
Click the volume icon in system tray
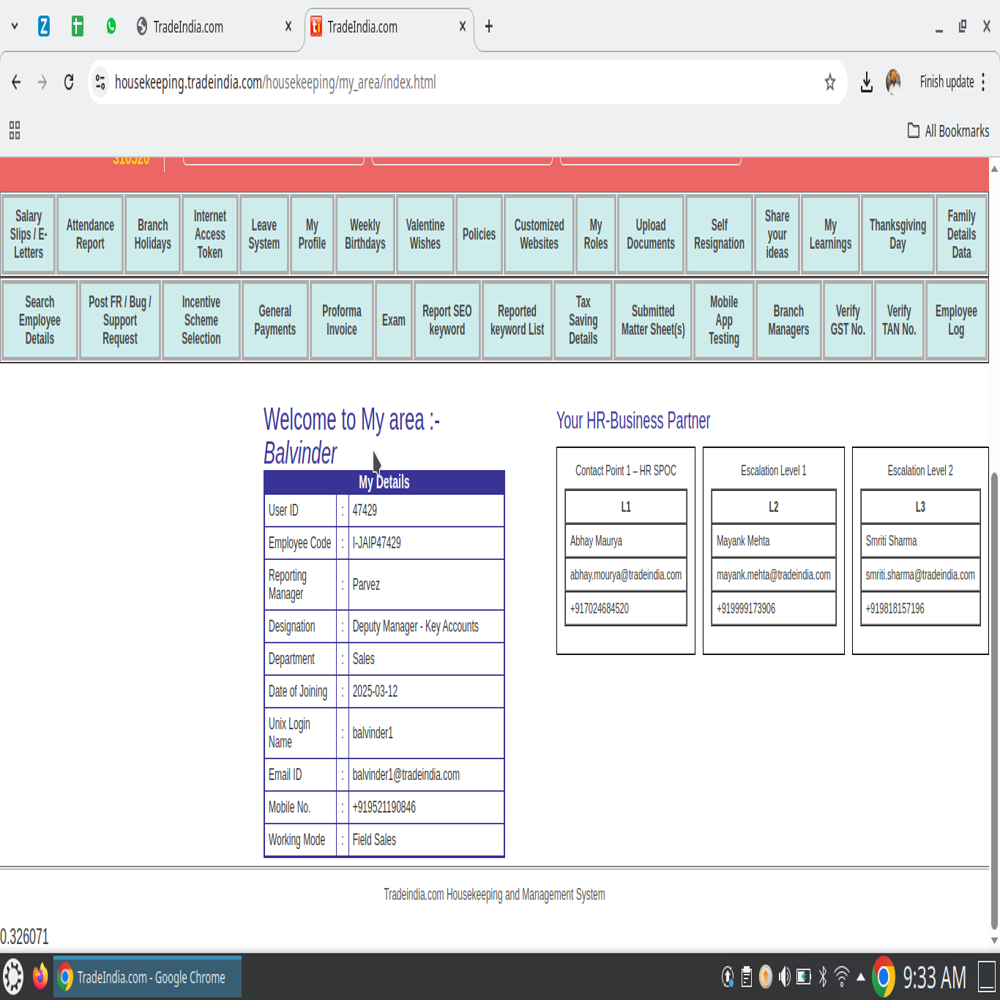point(784,977)
